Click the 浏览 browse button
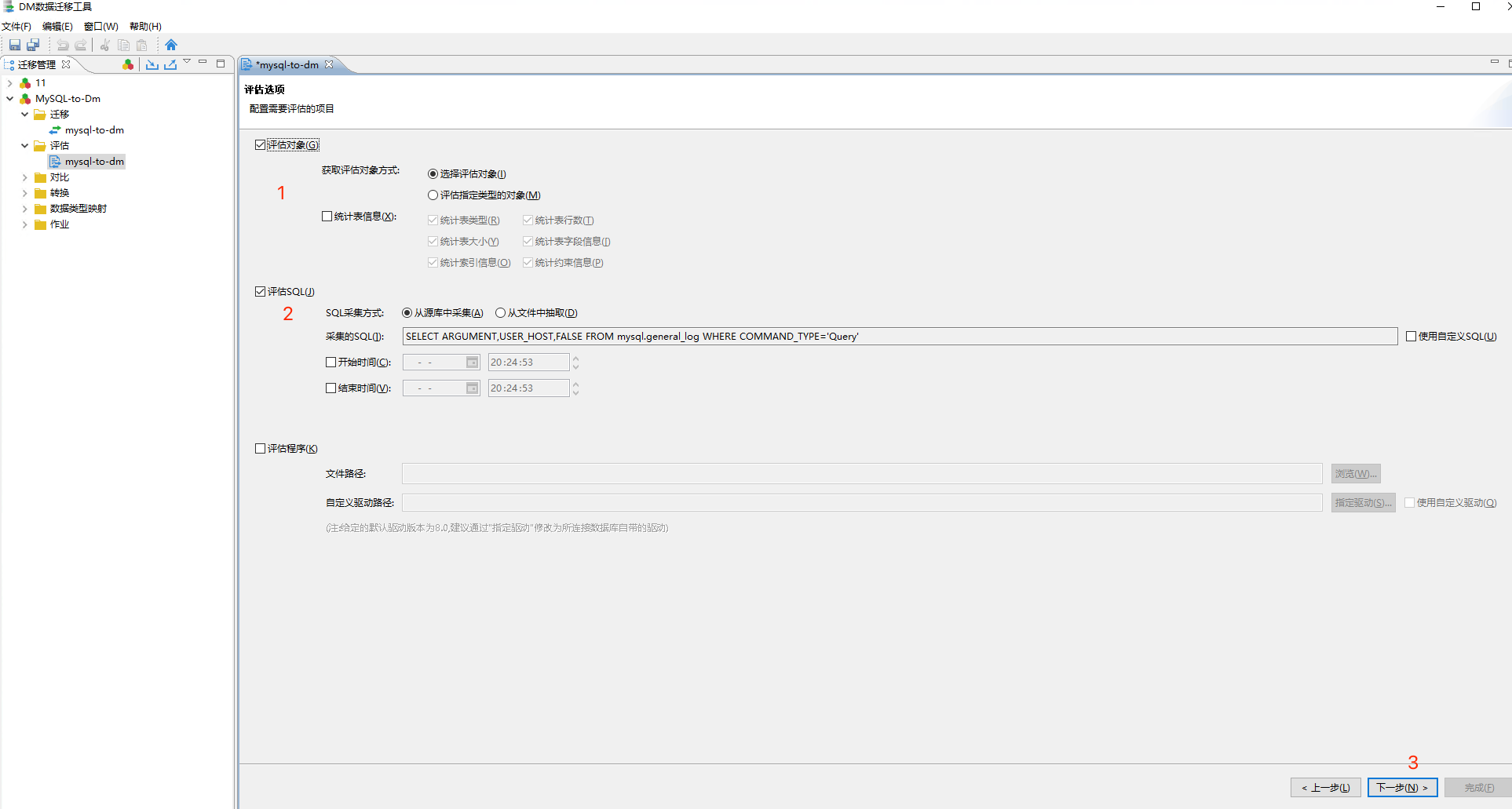This screenshot has width=1512, height=809. pyautogui.click(x=1356, y=473)
